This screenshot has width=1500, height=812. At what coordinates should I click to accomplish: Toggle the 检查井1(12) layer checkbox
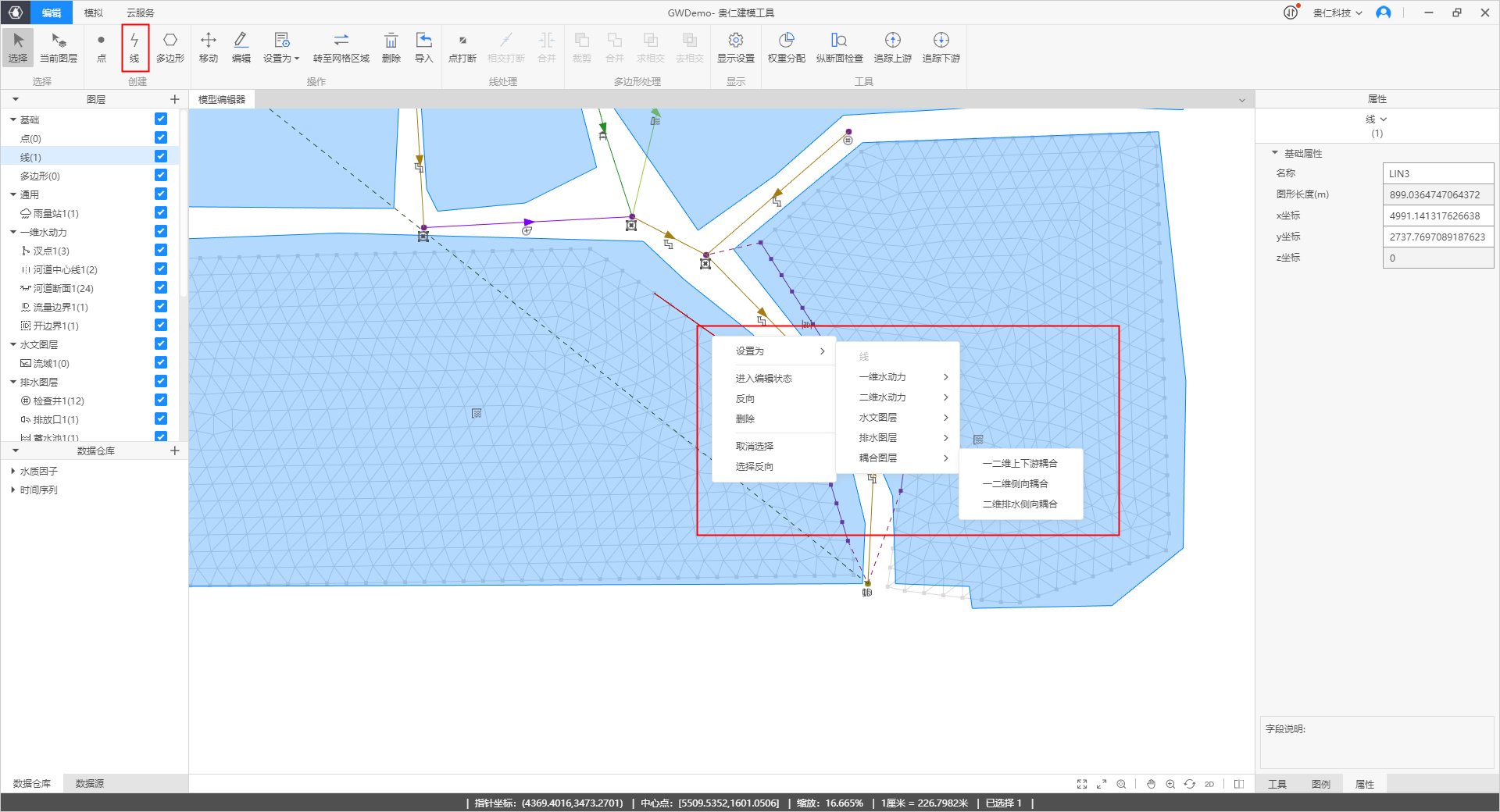coord(161,401)
